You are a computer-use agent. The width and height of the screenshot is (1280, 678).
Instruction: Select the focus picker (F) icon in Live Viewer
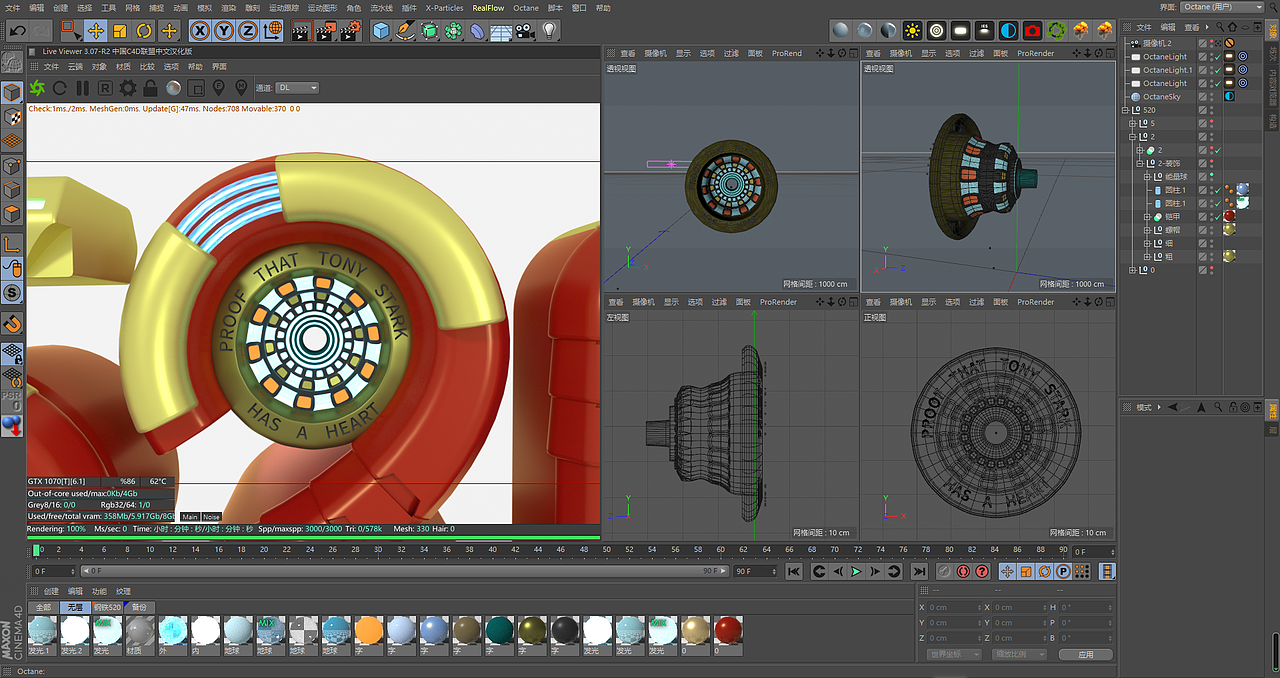point(219,88)
